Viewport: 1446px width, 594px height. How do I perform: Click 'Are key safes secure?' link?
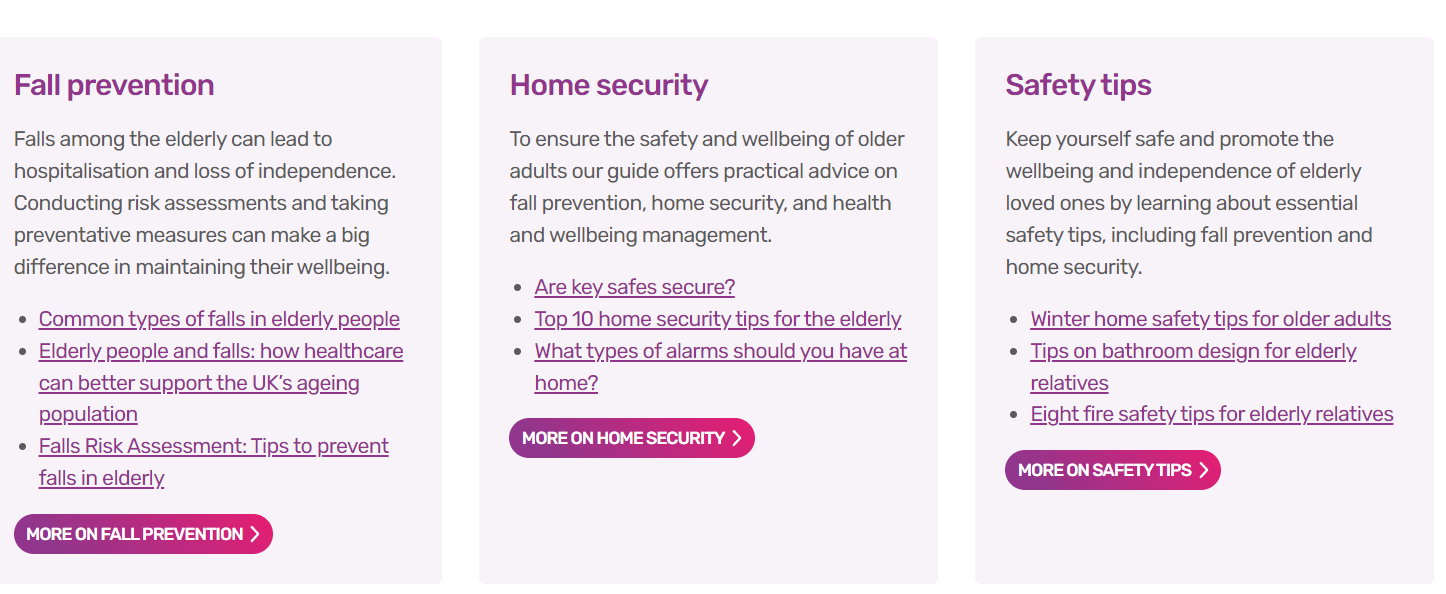(634, 287)
